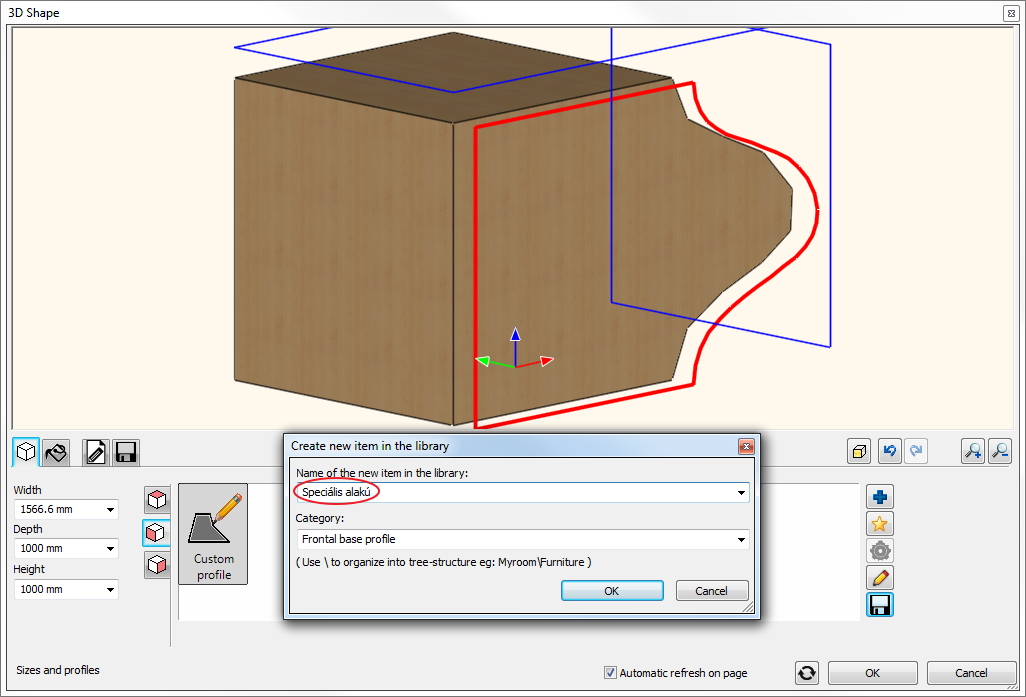Open the shape sizes cube tab
Screen dimensions: 1026x697
(26, 452)
